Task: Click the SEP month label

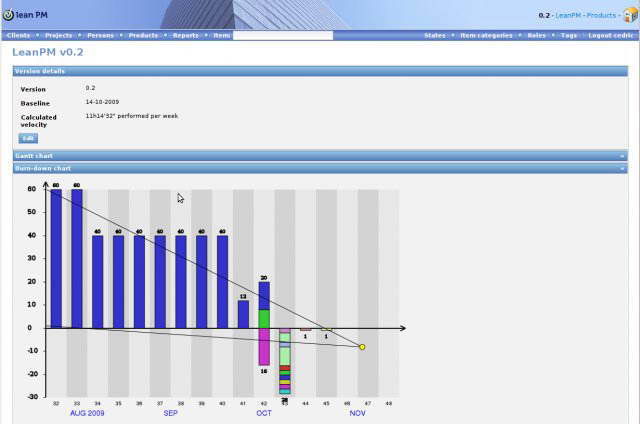Action: click(x=171, y=413)
